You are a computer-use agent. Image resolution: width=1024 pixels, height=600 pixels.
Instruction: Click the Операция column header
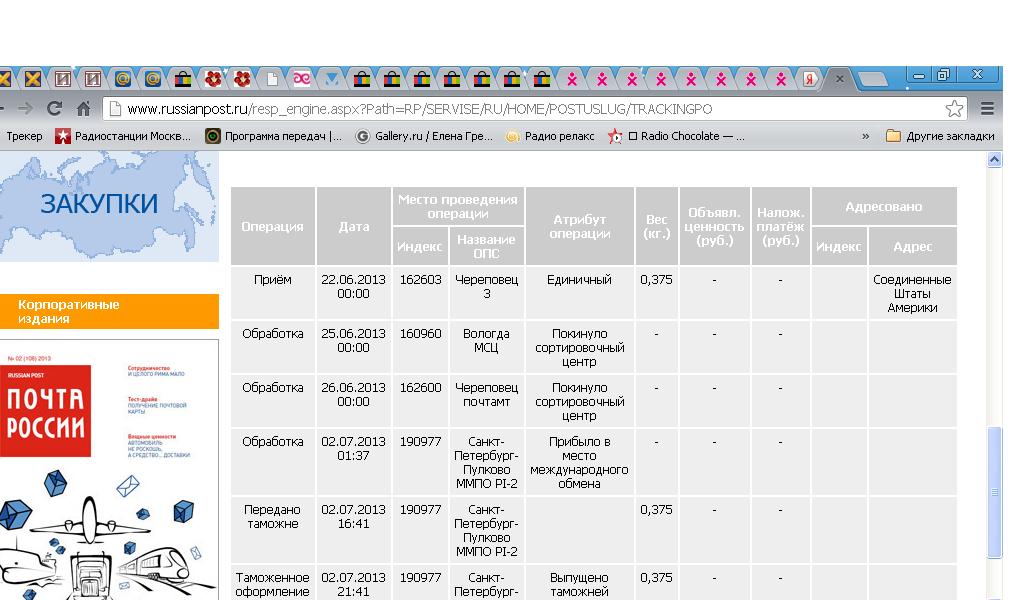[273, 226]
